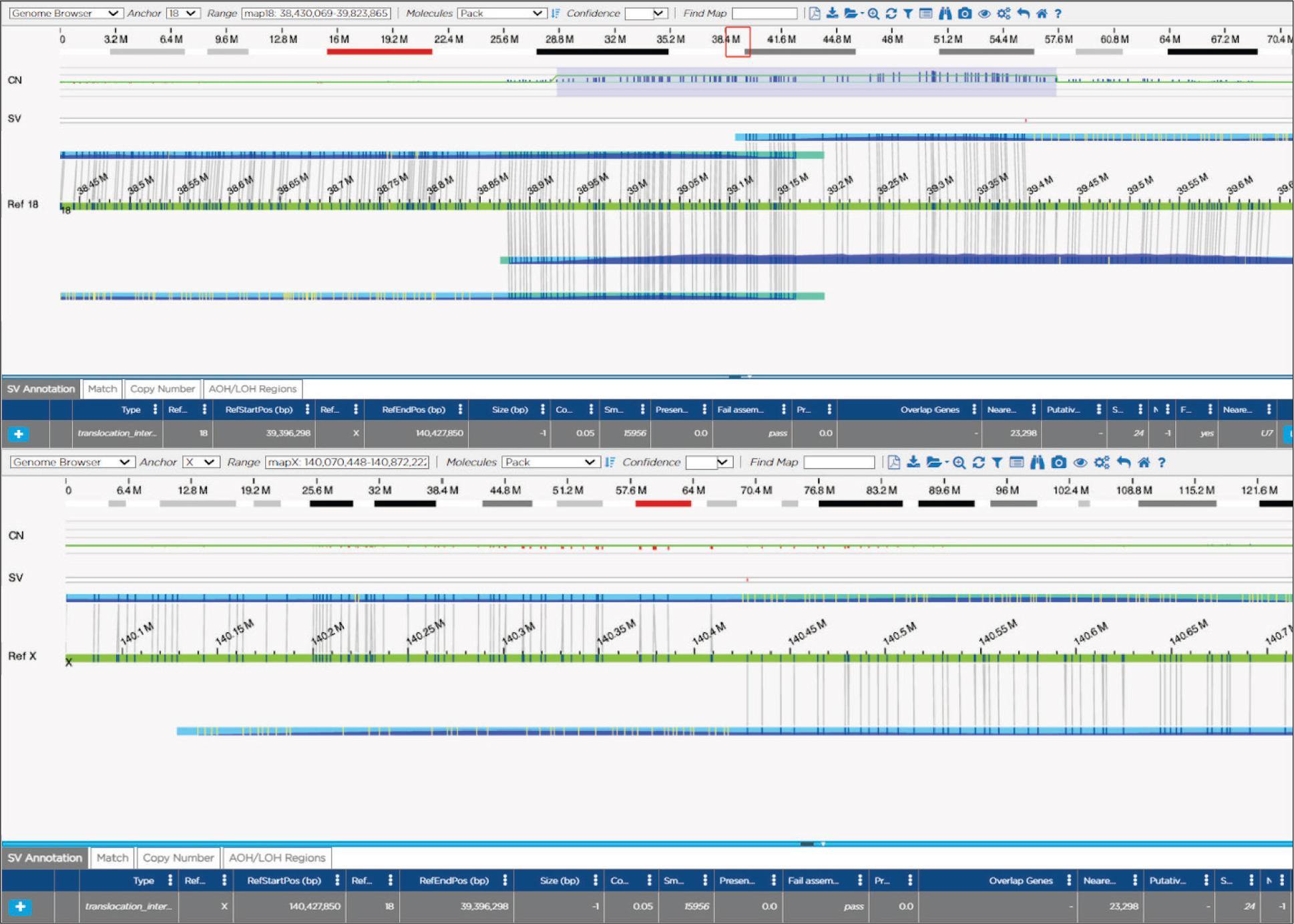Viewport: 1294px width, 924px height.
Task: Switch to upper Copy Number tab
Action: click(162, 389)
